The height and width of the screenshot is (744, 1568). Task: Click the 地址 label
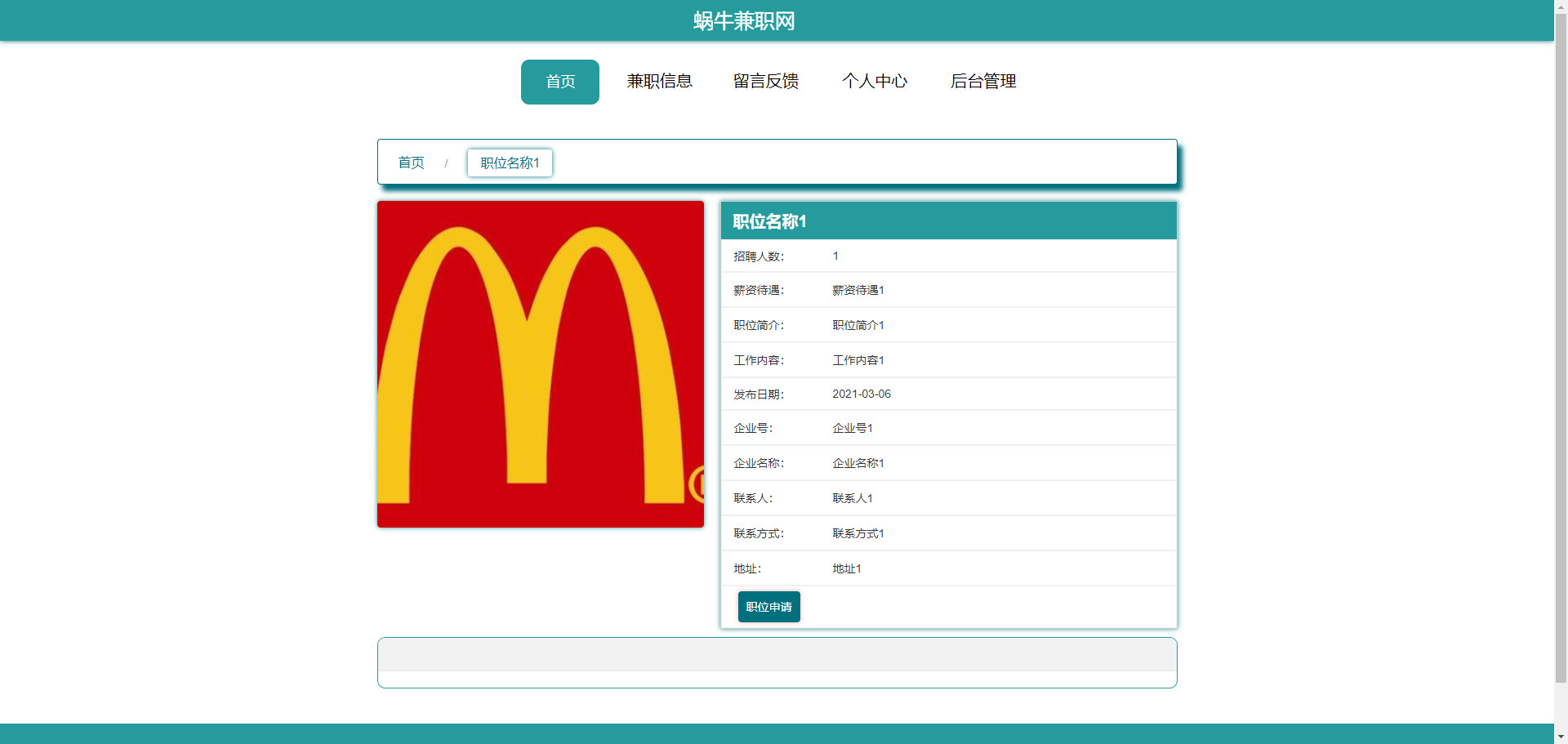click(747, 568)
